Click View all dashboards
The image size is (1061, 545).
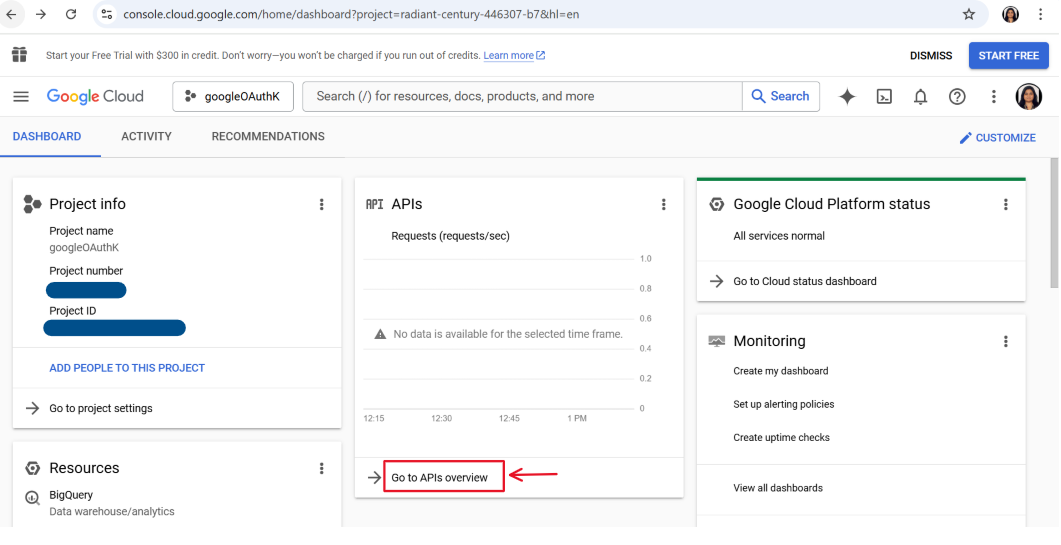click(x=778, y=488)
